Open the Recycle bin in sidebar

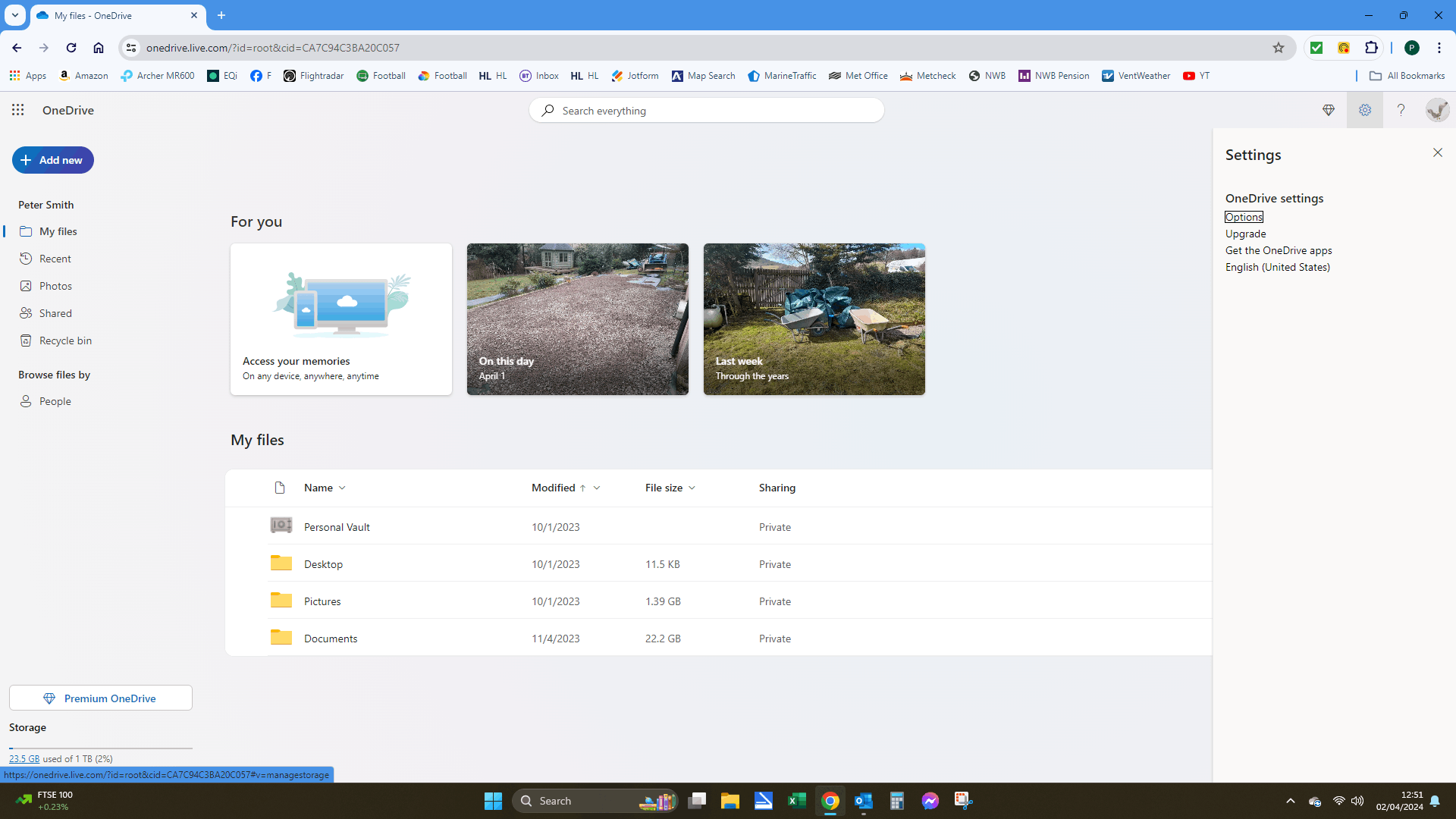(x=65, y=340)
